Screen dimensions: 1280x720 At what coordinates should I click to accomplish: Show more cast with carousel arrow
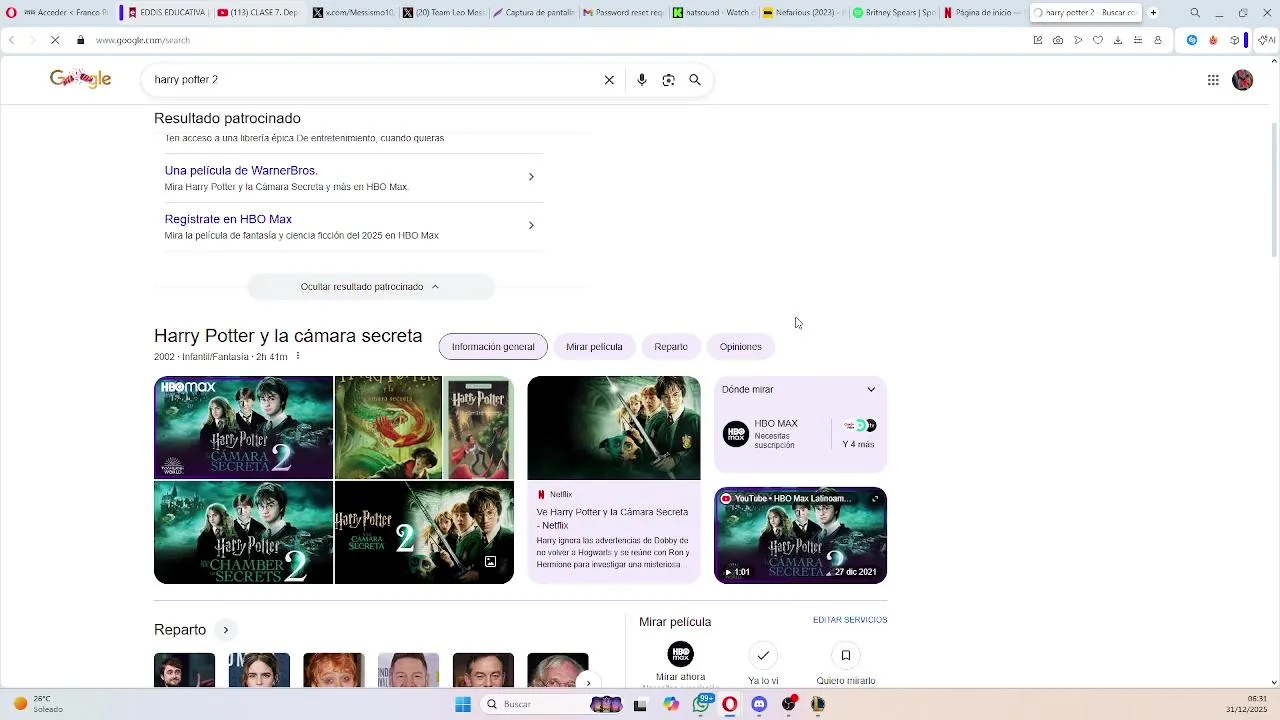click(588, 682)
